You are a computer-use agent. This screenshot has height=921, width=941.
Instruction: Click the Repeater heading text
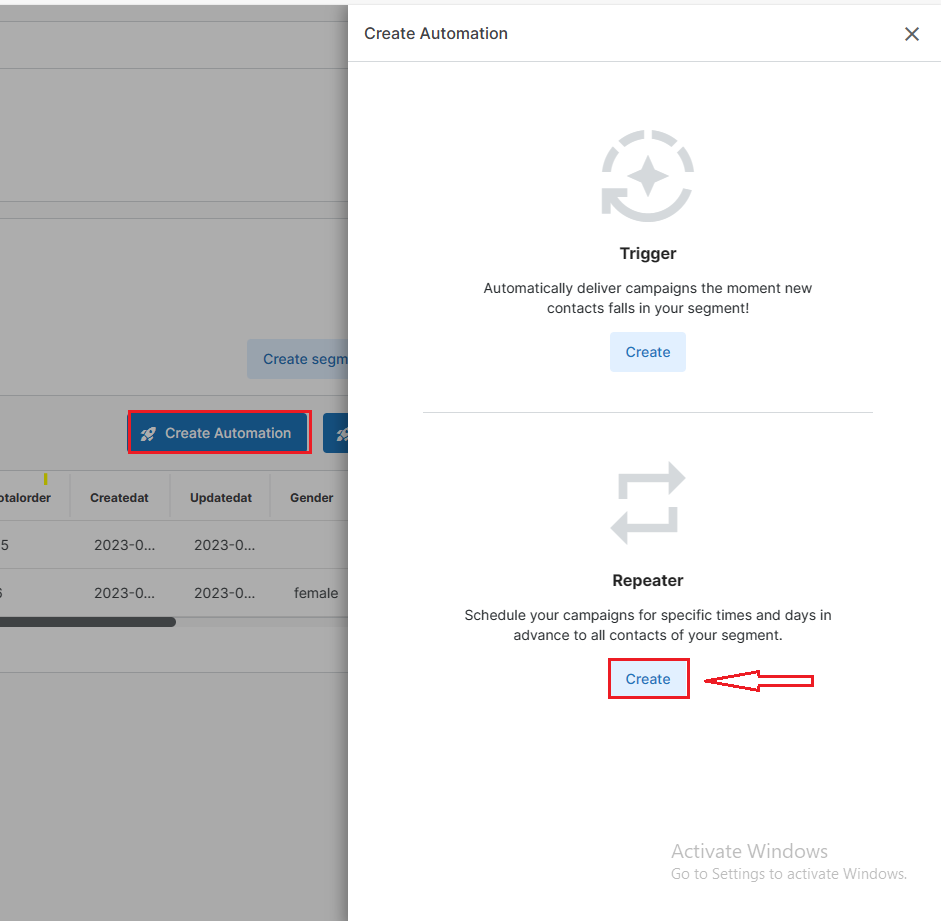click(647, 580)
